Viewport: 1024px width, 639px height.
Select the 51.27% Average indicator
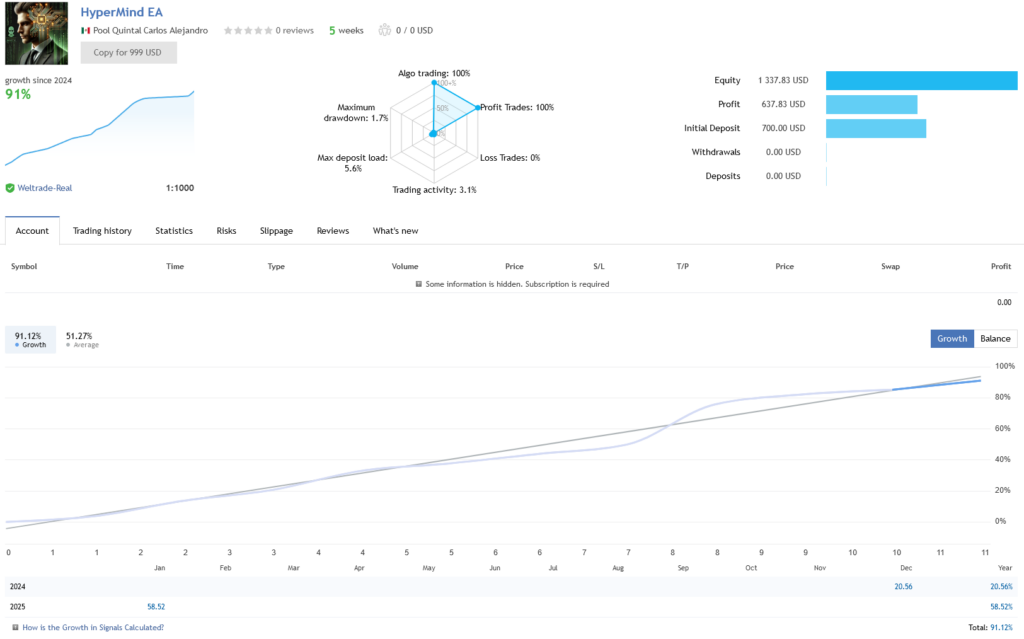point(82,340)
